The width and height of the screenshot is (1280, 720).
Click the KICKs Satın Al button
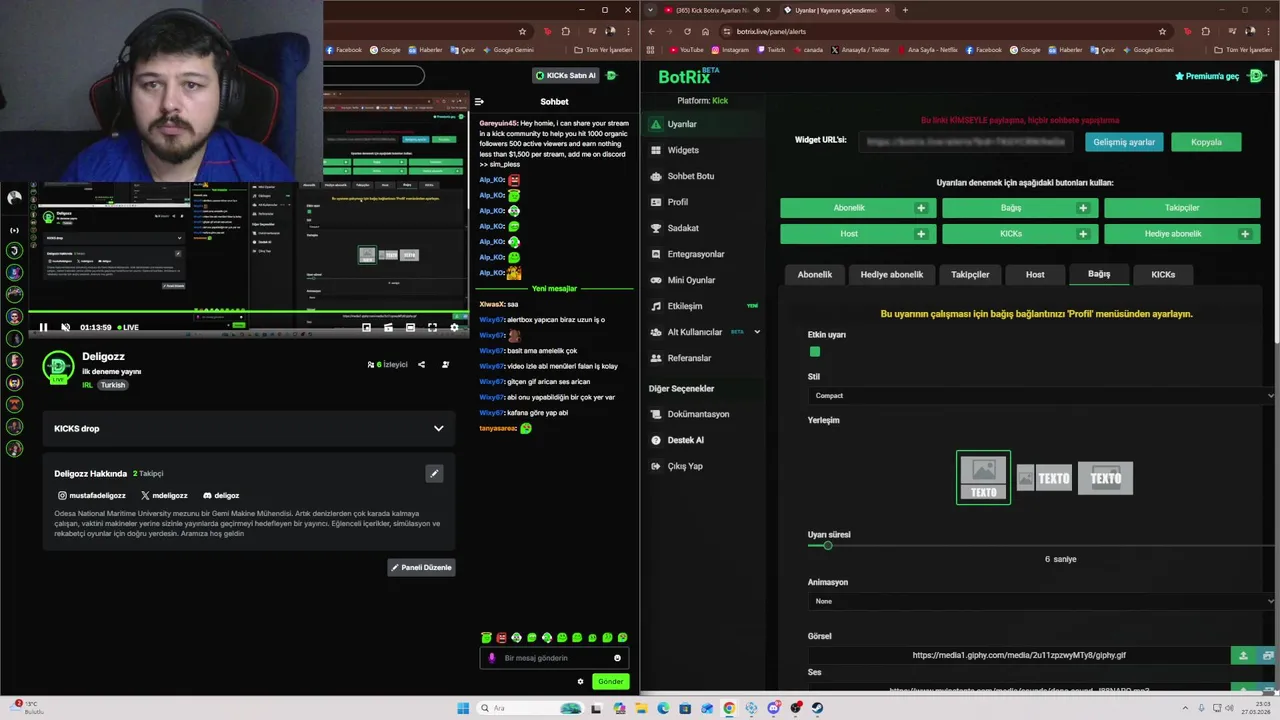tap(565, 75)
